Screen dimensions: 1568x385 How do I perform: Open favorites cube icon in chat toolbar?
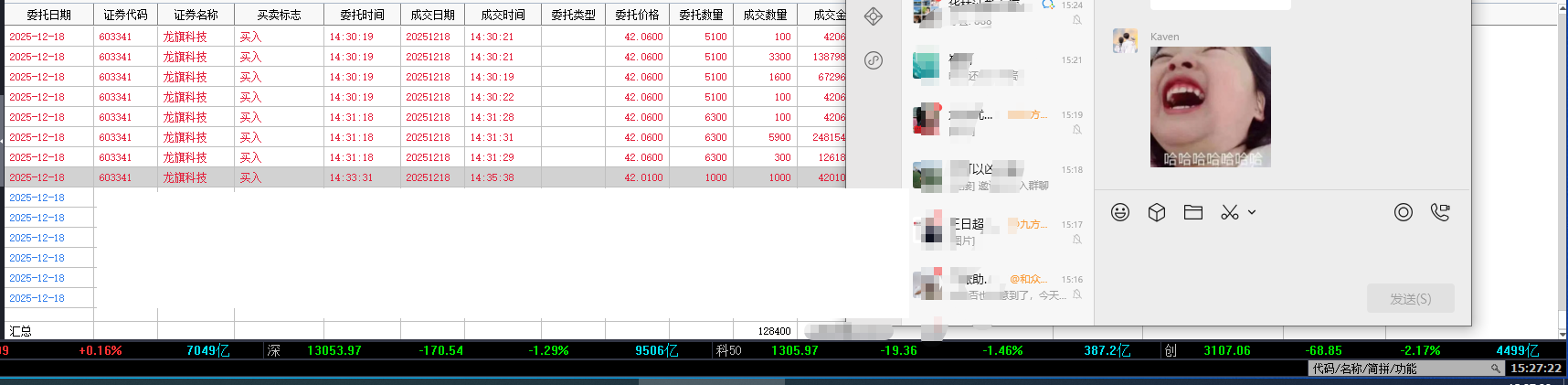click(x=1157, y=212)
